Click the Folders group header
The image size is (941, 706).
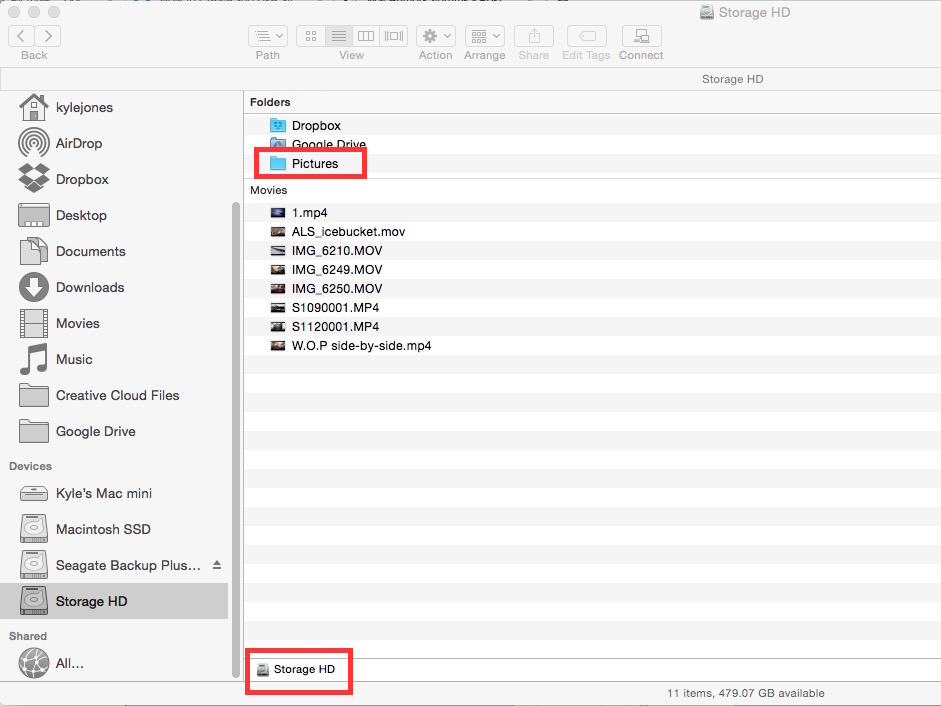pos(270,102)
